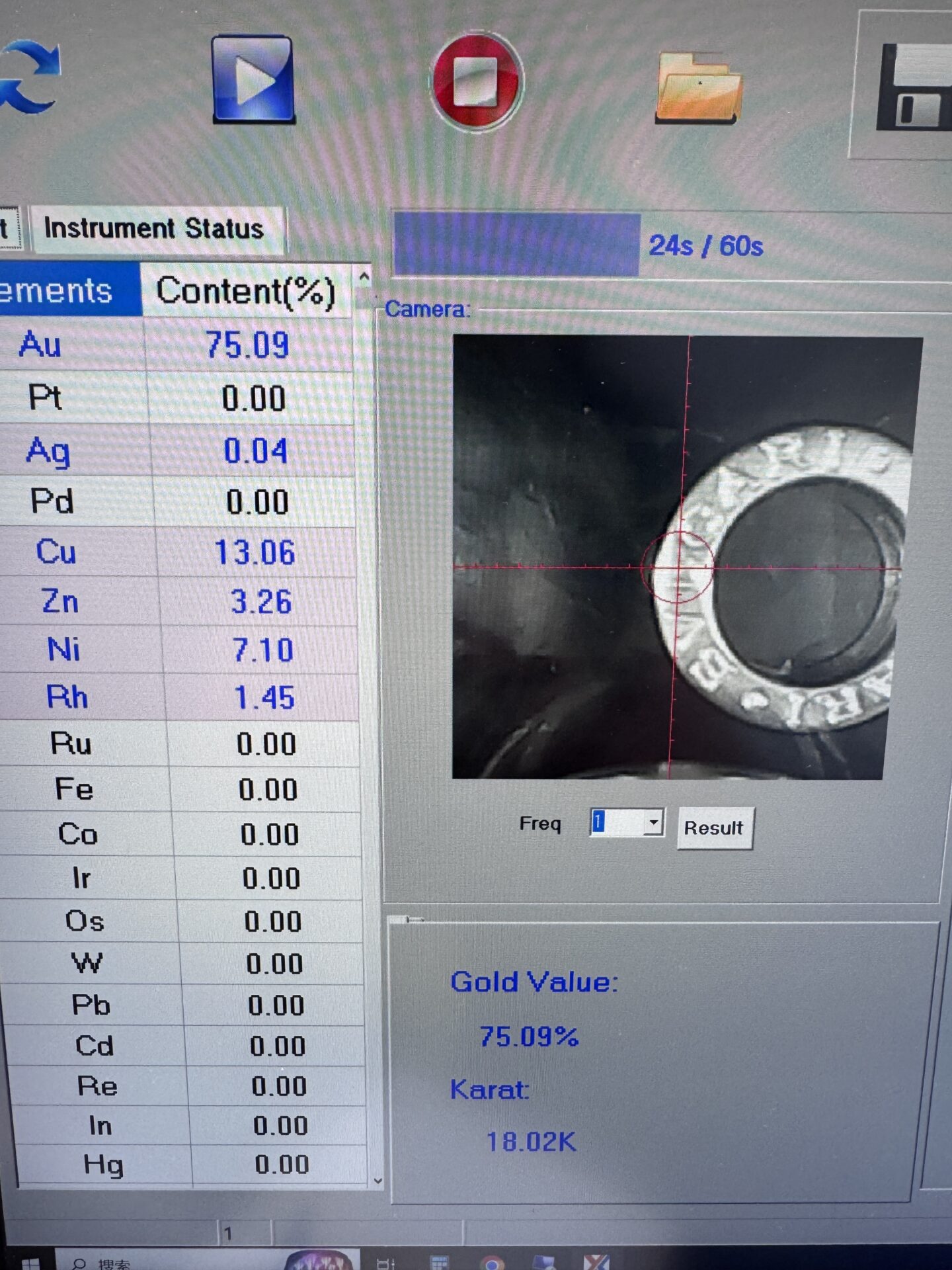The image size is (952, 1270).
Task: Click the up arrow of the element list scrollbar
Action: (x=364, y=278)
